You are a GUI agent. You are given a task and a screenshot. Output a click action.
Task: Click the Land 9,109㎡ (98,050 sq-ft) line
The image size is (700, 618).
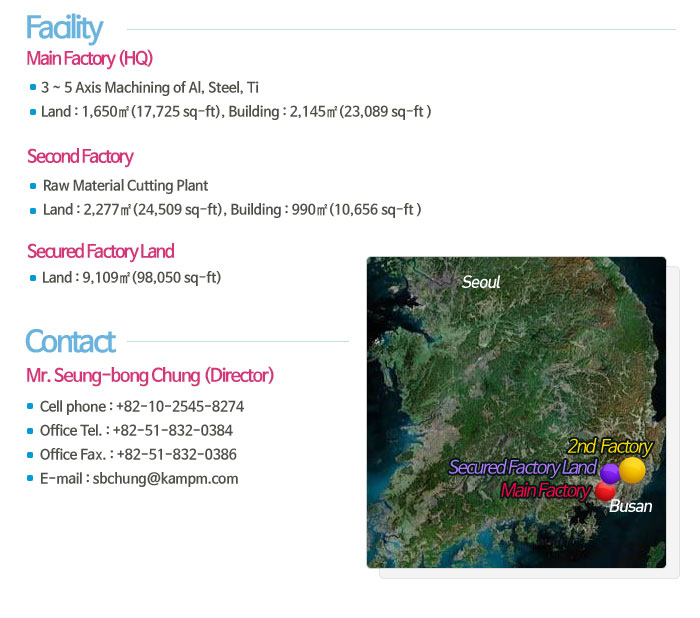tap(131, 278)
